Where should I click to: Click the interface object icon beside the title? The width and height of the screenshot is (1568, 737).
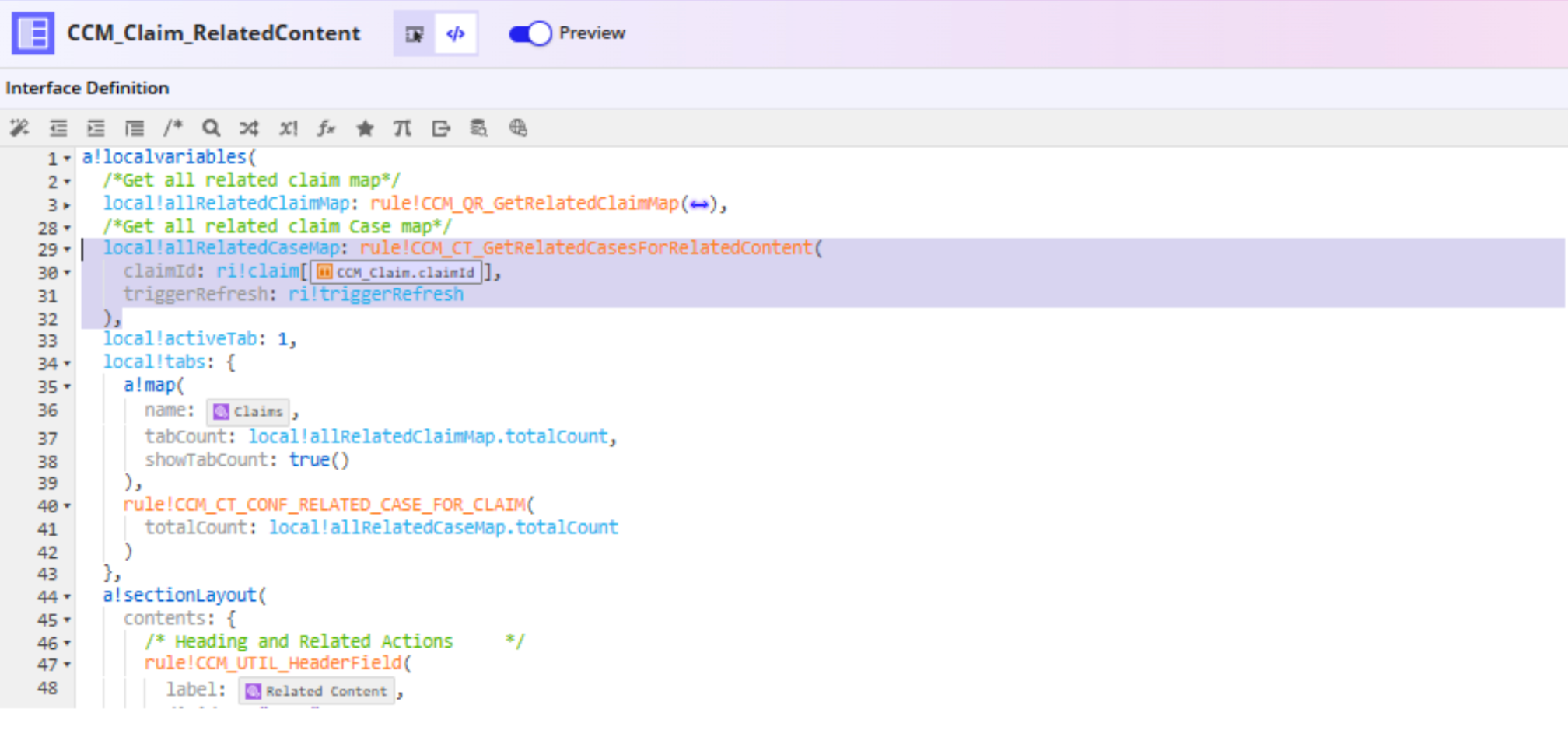pos(33,33)
